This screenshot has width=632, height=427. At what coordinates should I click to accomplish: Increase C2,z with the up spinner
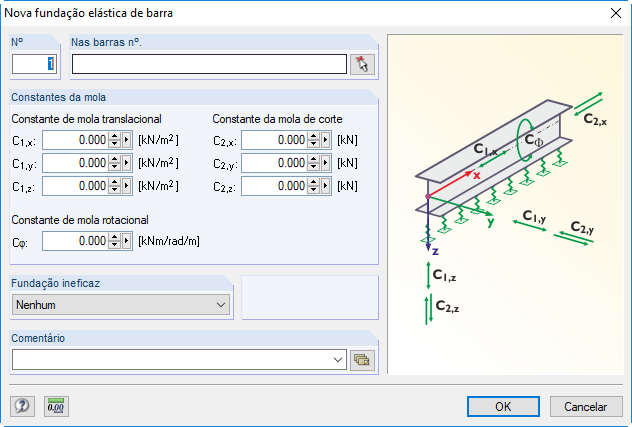pos(314,182)
